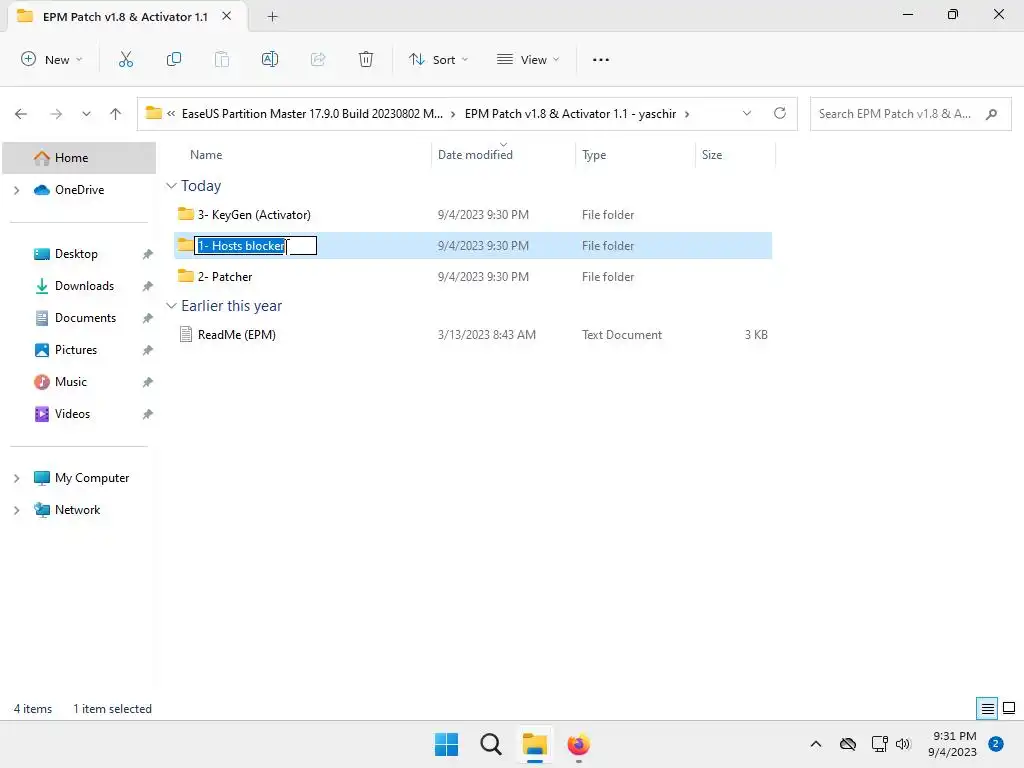
Task: Unpin Downloads using its pin icon
Action: (148, 286)
